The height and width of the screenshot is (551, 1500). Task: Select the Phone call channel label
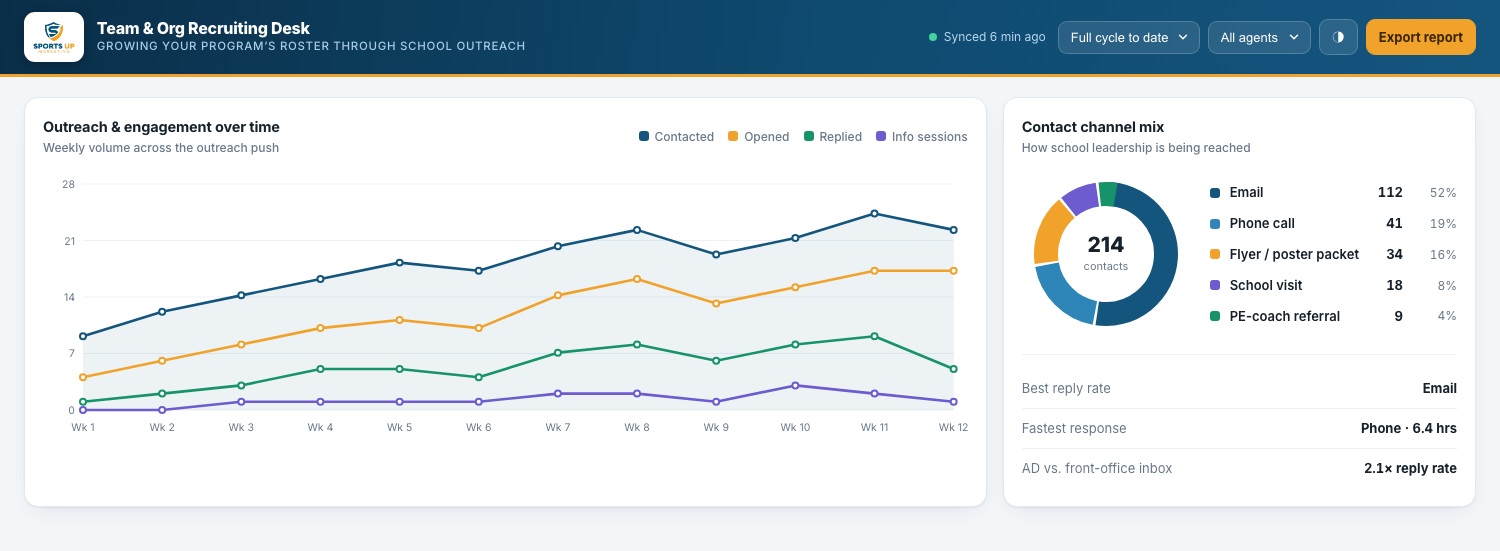(1262, 224)
